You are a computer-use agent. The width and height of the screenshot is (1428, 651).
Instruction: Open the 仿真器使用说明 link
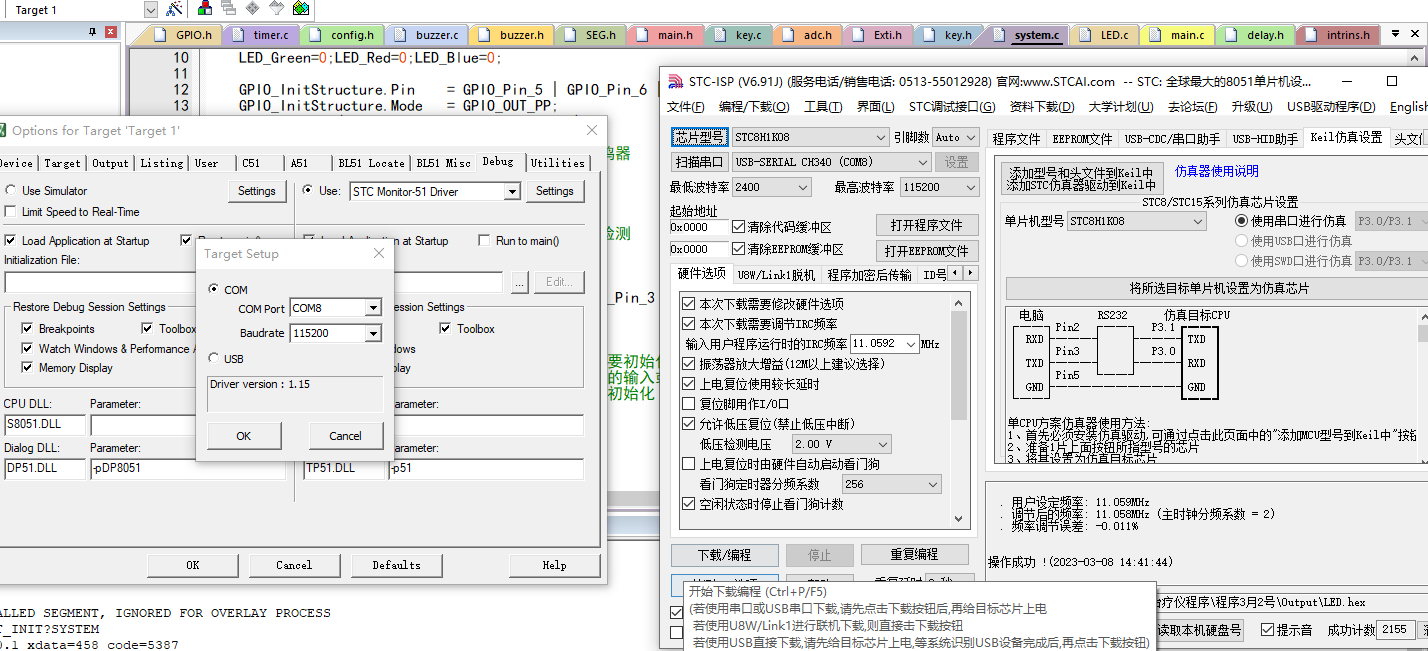[x=1216, y=171]
